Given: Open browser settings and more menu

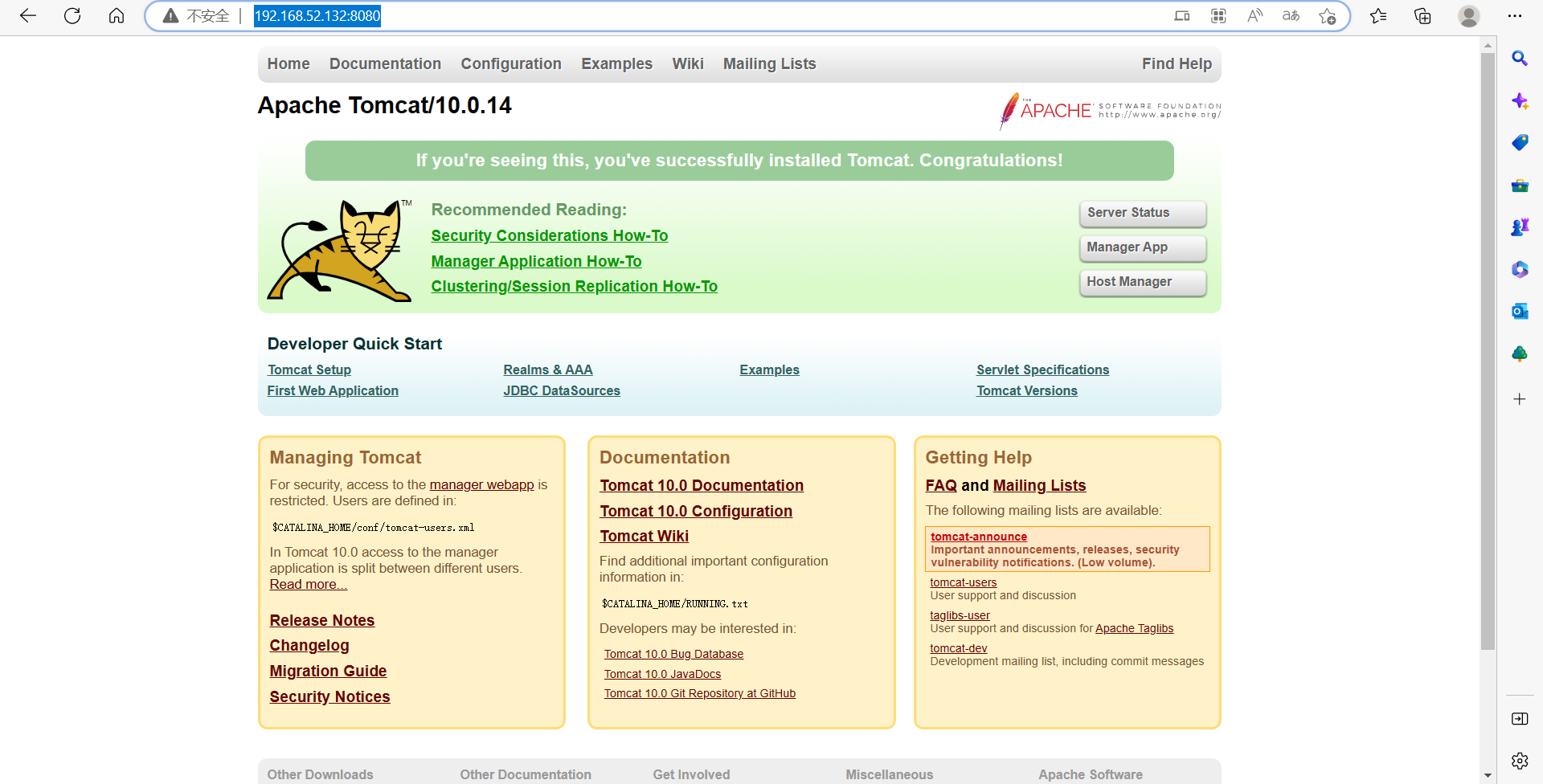Looking at the screenshot, I should 1515,16.
